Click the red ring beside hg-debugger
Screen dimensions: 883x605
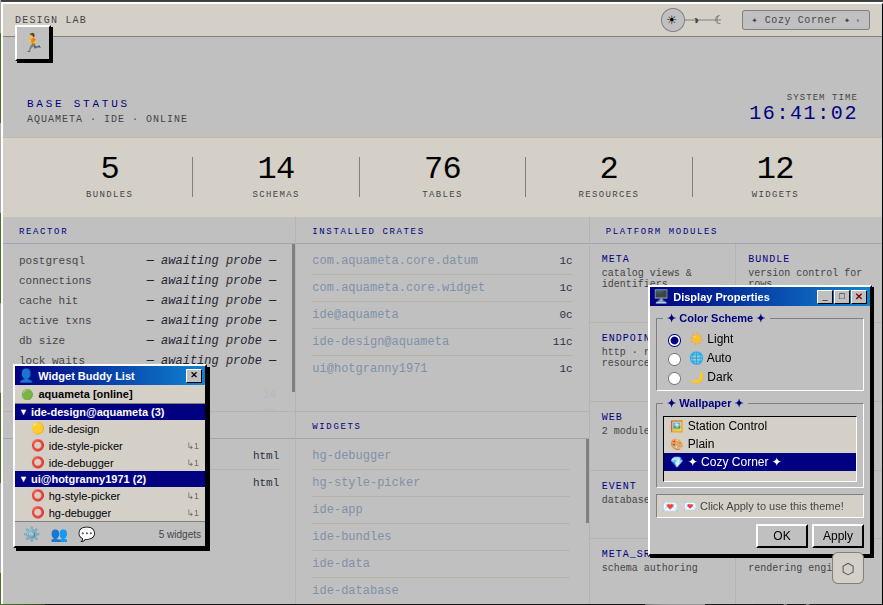coord(38,513)
